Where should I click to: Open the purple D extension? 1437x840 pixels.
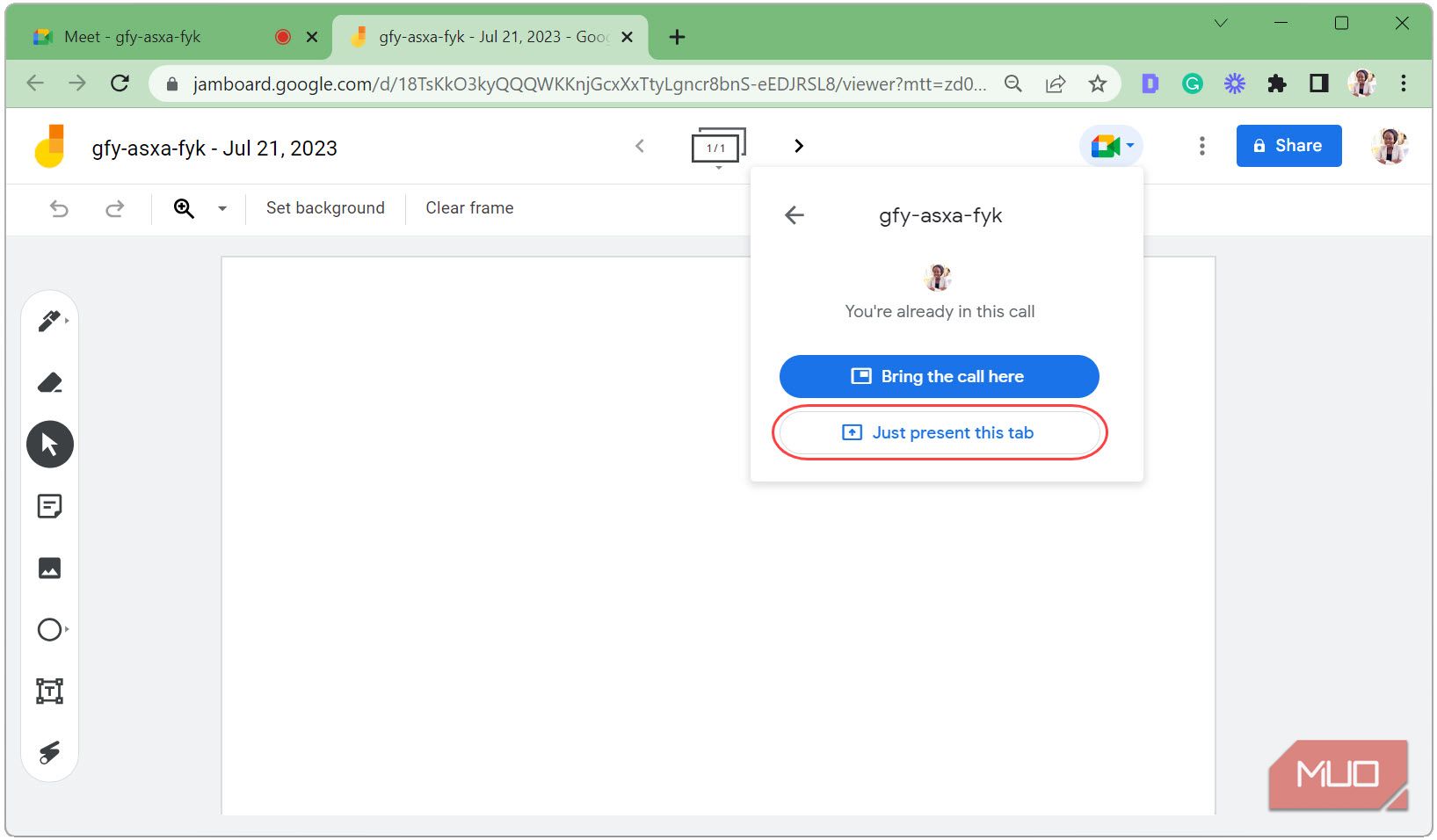(x=1150, y=83)
